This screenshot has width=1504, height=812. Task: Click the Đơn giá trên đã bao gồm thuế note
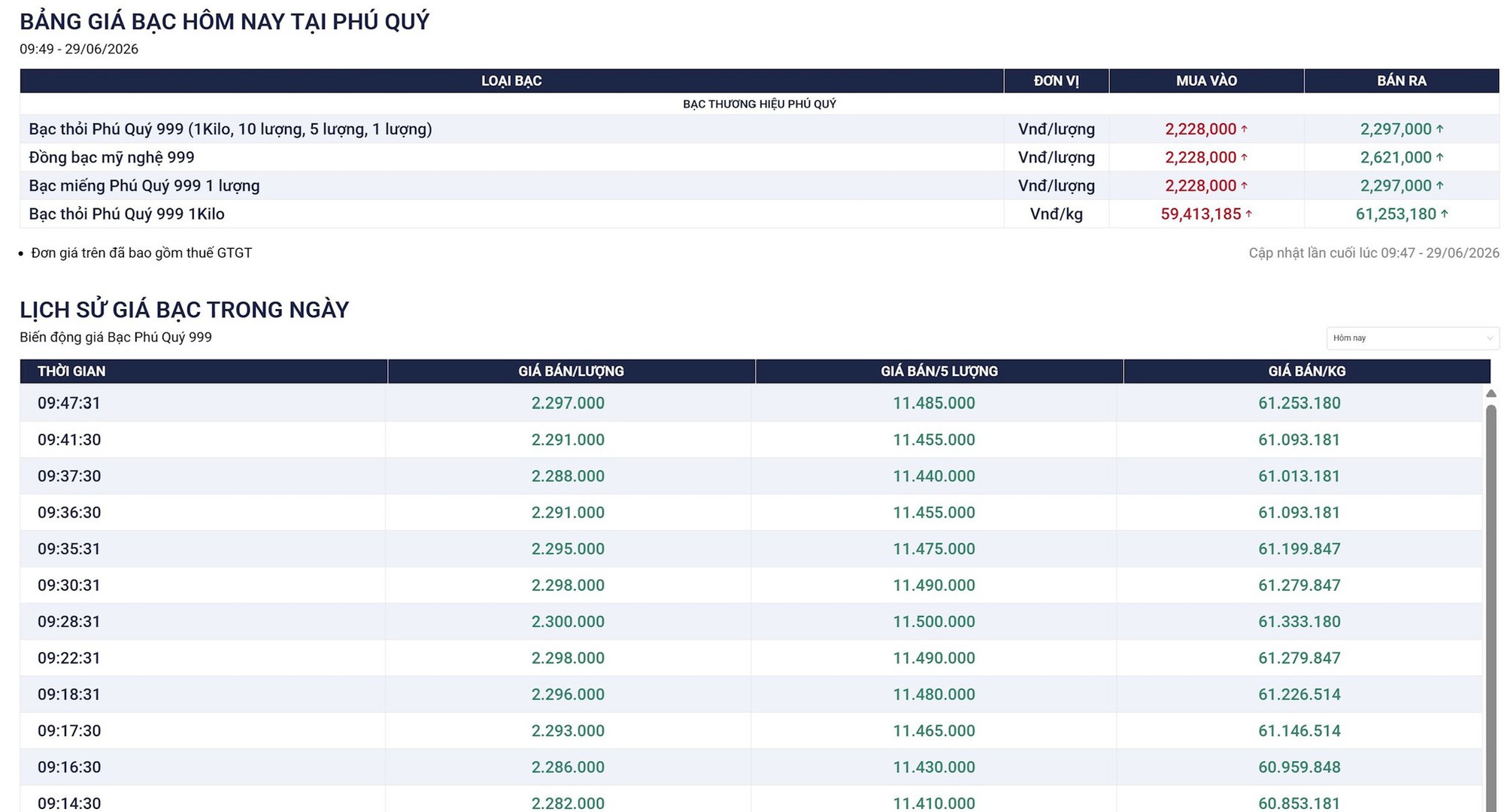(x=141, y=253)
